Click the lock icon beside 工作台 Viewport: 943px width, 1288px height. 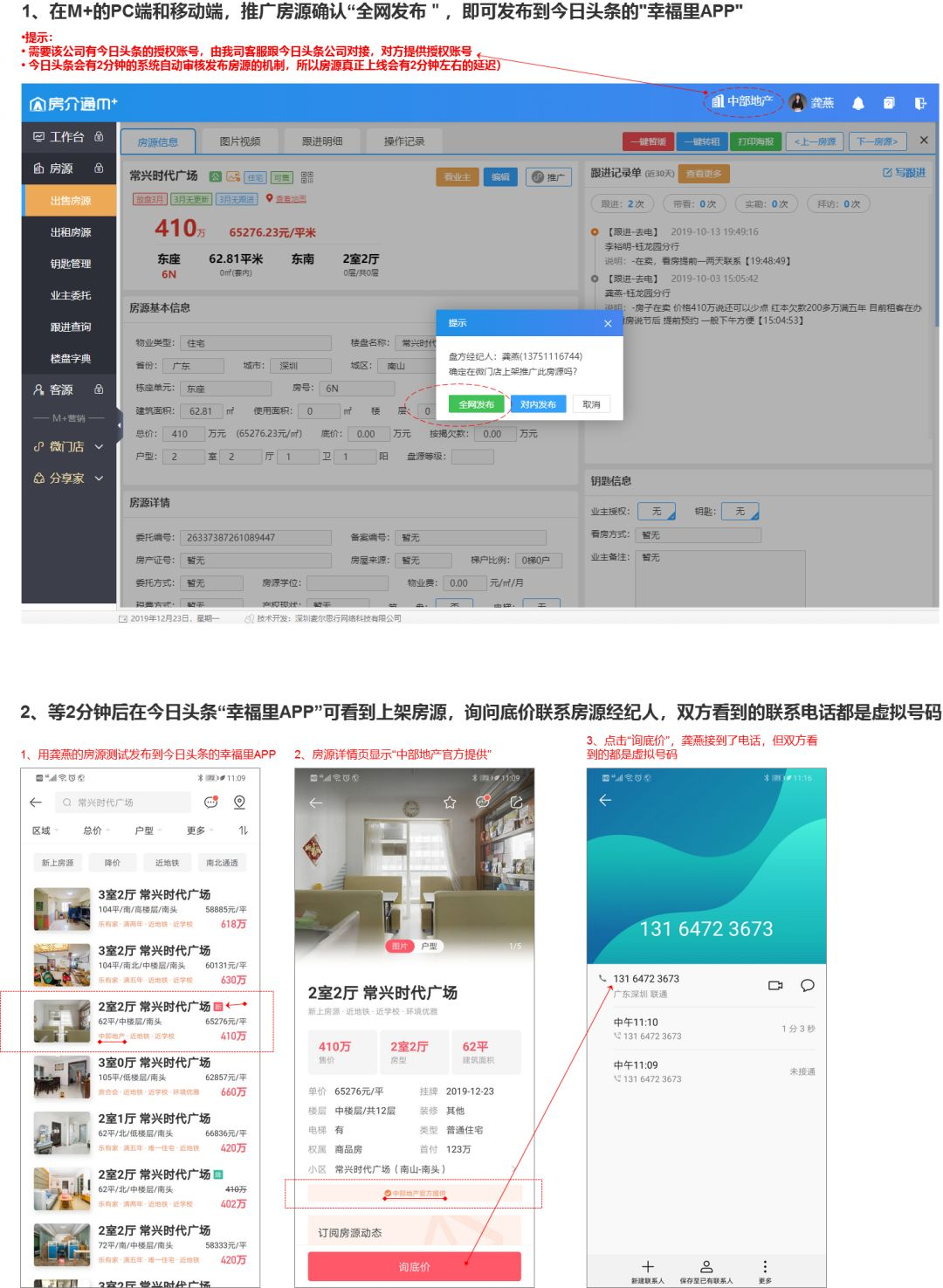click(99, 137)
